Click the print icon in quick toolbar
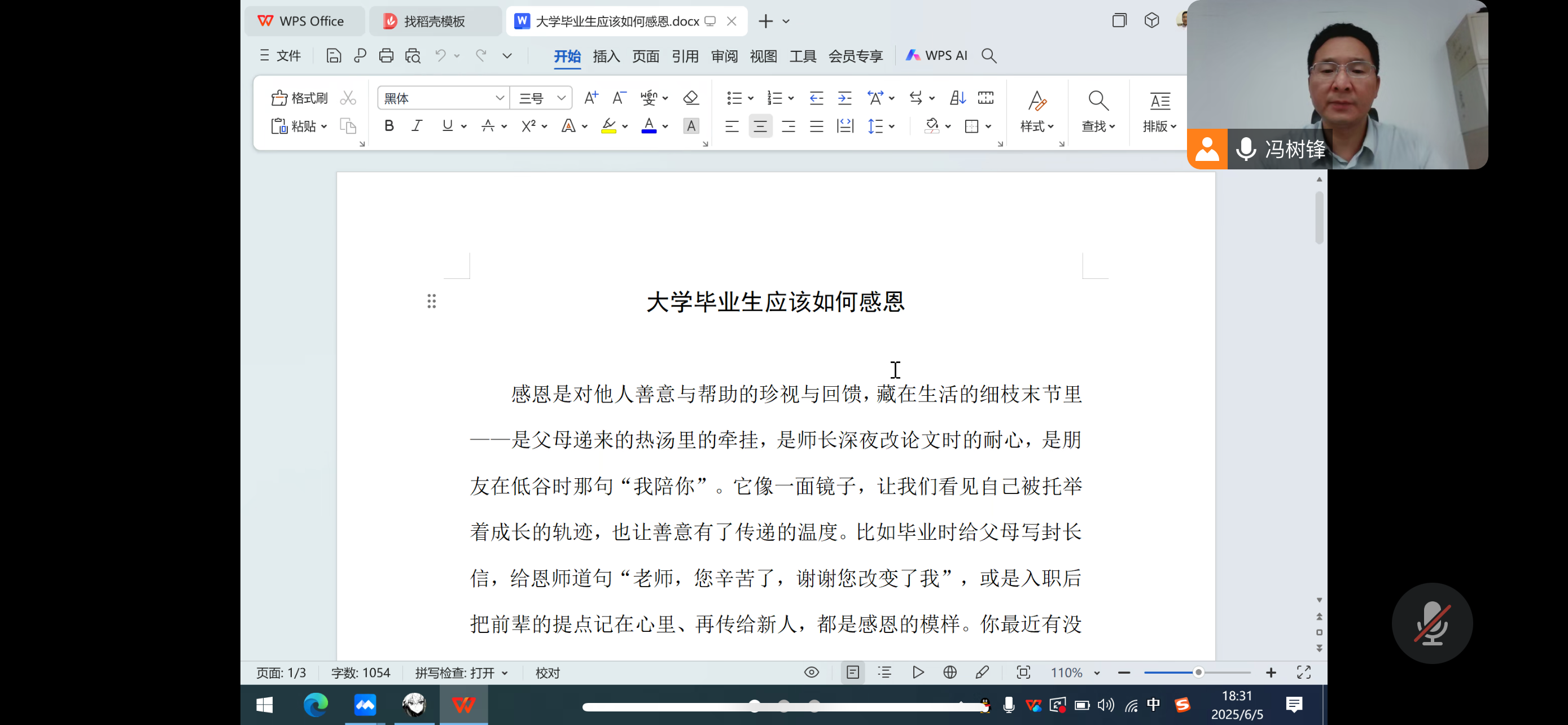 [x=386, y=55]
